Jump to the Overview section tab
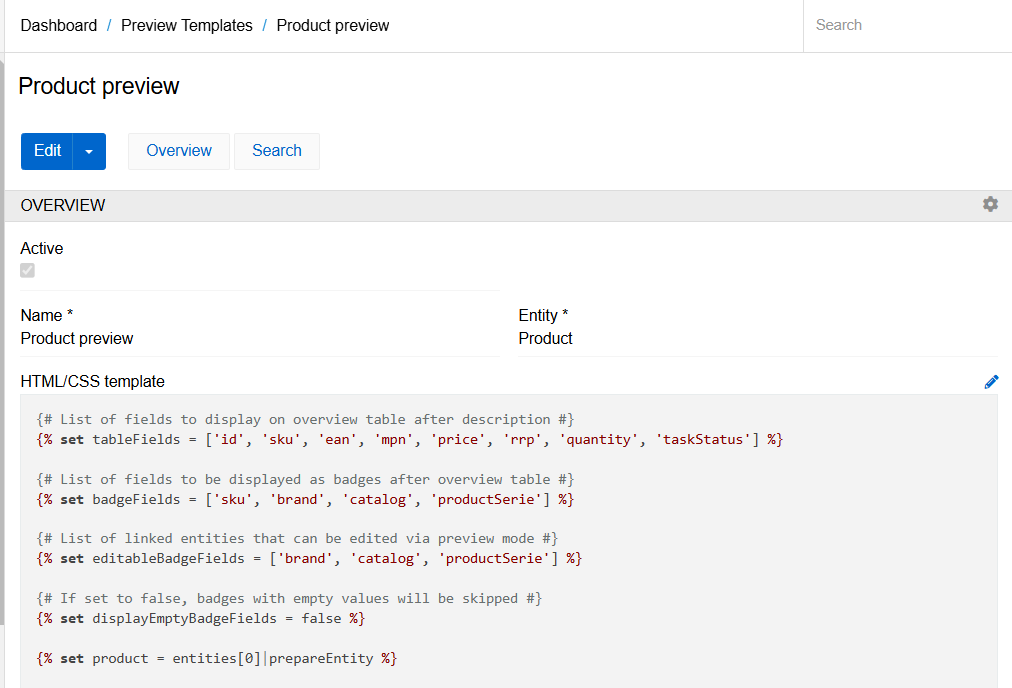The width and height of the screenshot is (1012, 688). coord(179,151)
